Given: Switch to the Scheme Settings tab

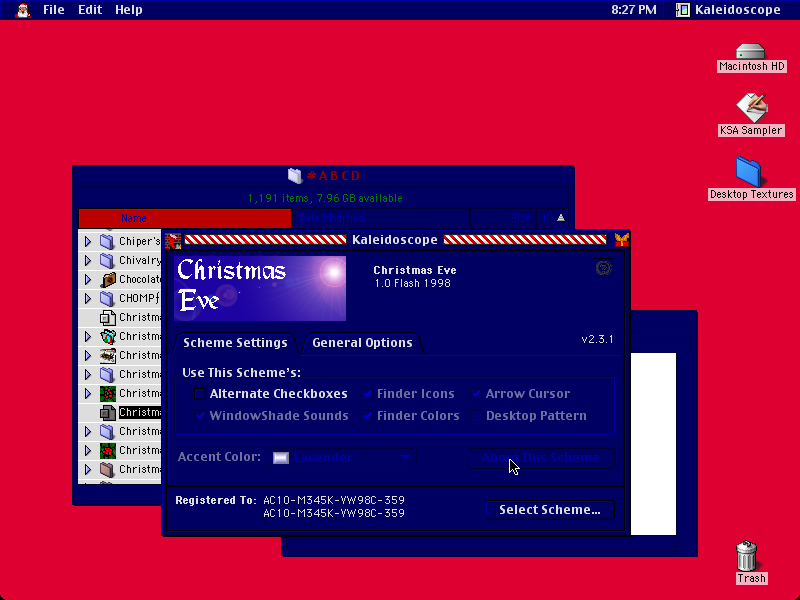Looking at the screenshot, I should point(235,342).
